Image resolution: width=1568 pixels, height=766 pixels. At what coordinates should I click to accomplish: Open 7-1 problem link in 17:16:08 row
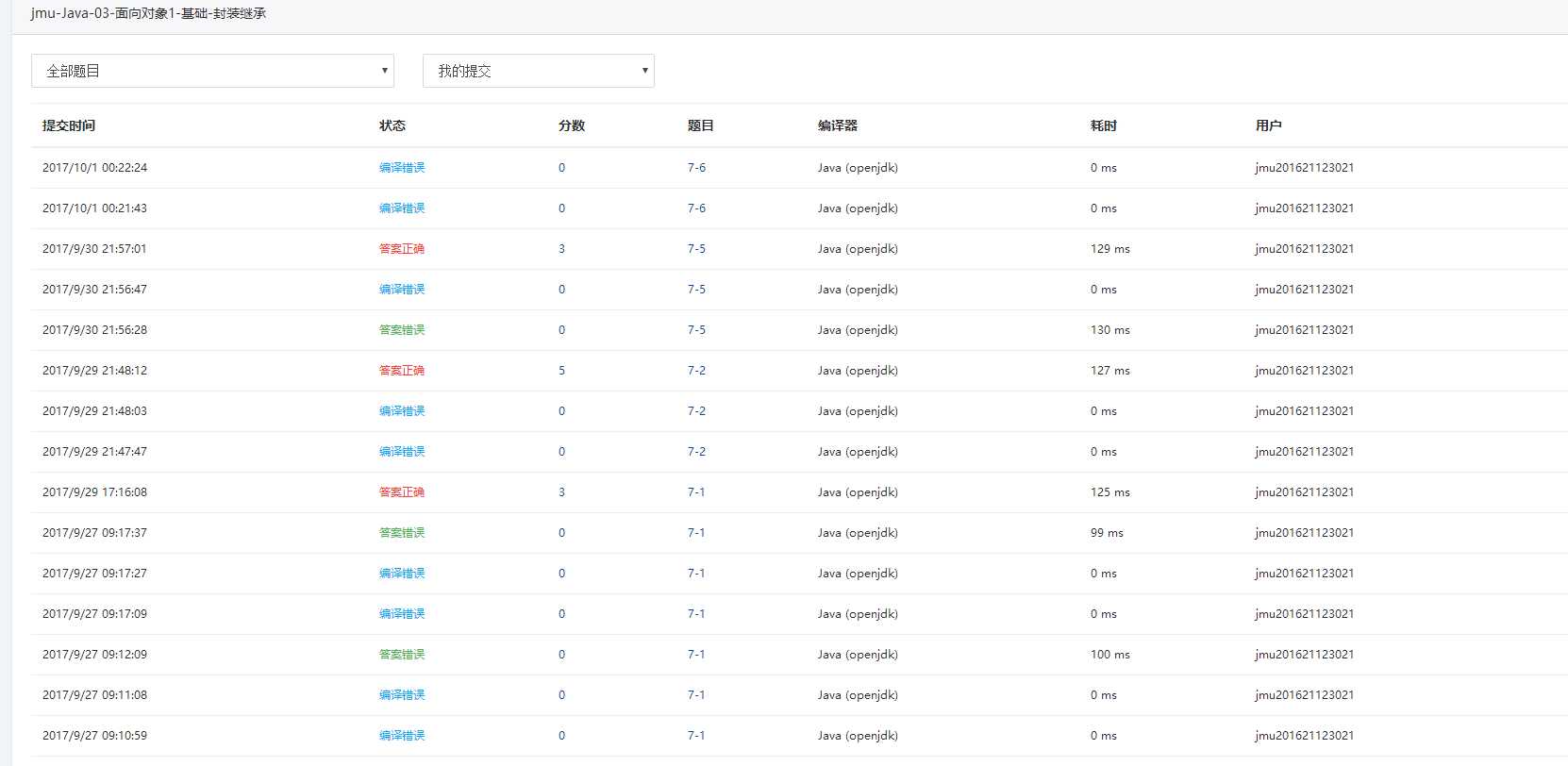point(696,492)
